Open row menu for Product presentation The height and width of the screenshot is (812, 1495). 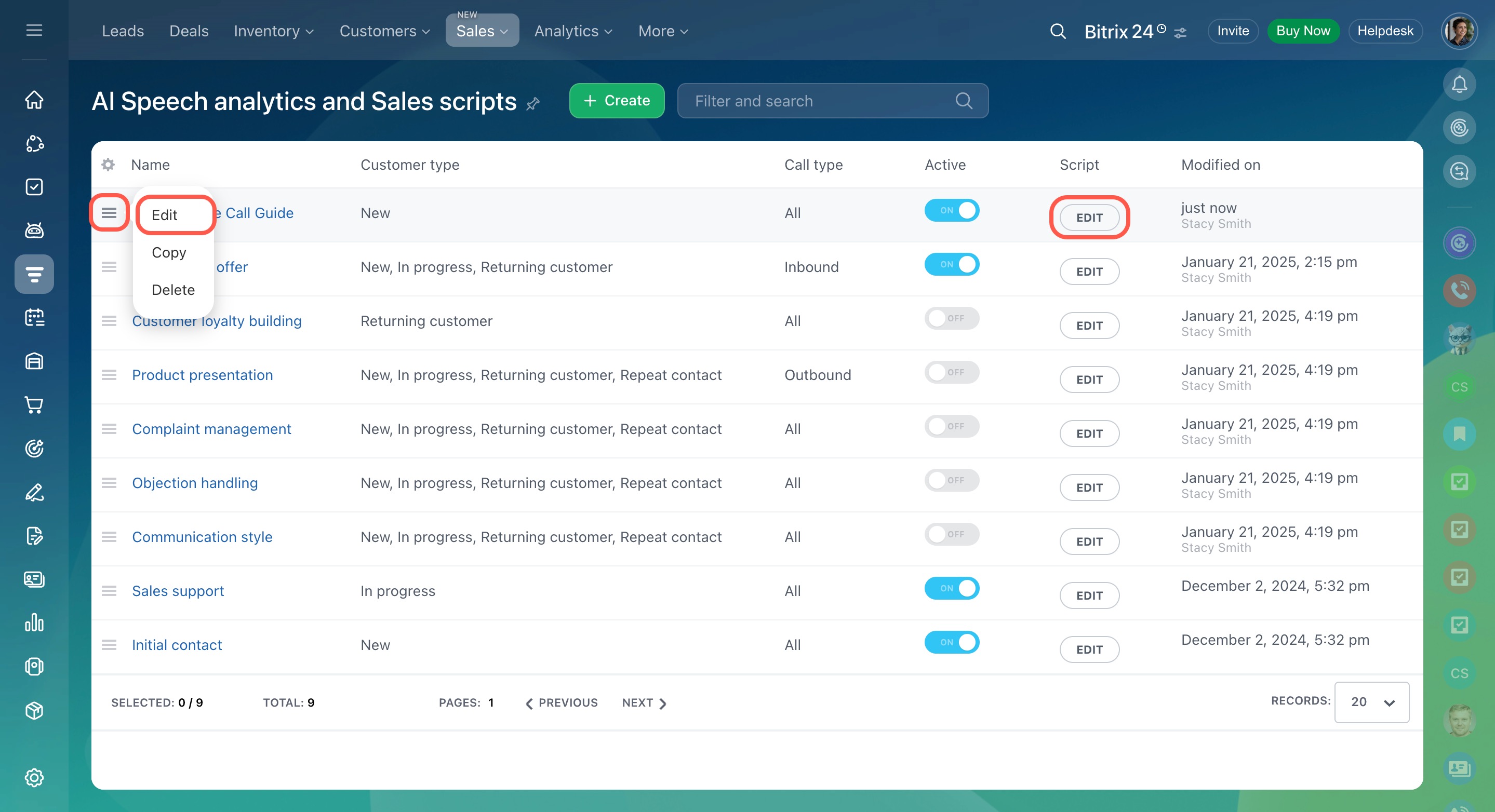[x=109, y=375]
